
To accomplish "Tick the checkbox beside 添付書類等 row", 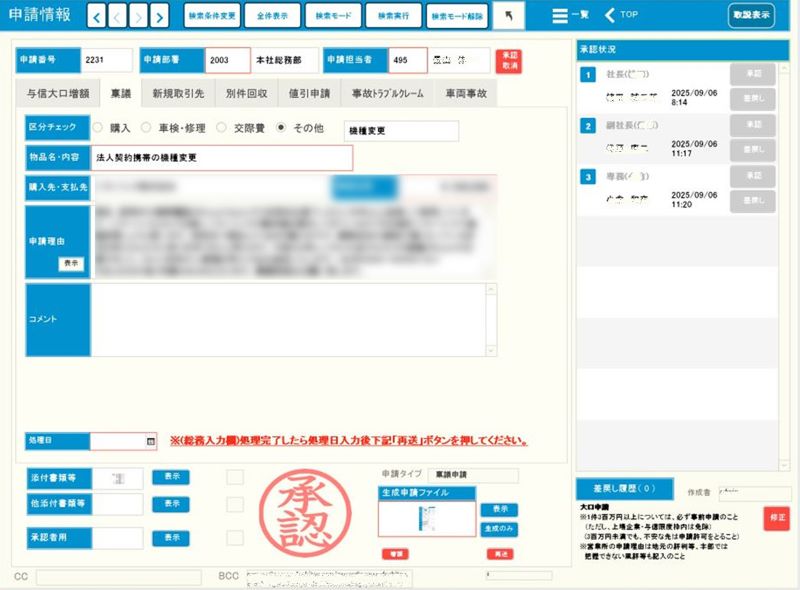I will pyautogui.click(x=234, y=477).
